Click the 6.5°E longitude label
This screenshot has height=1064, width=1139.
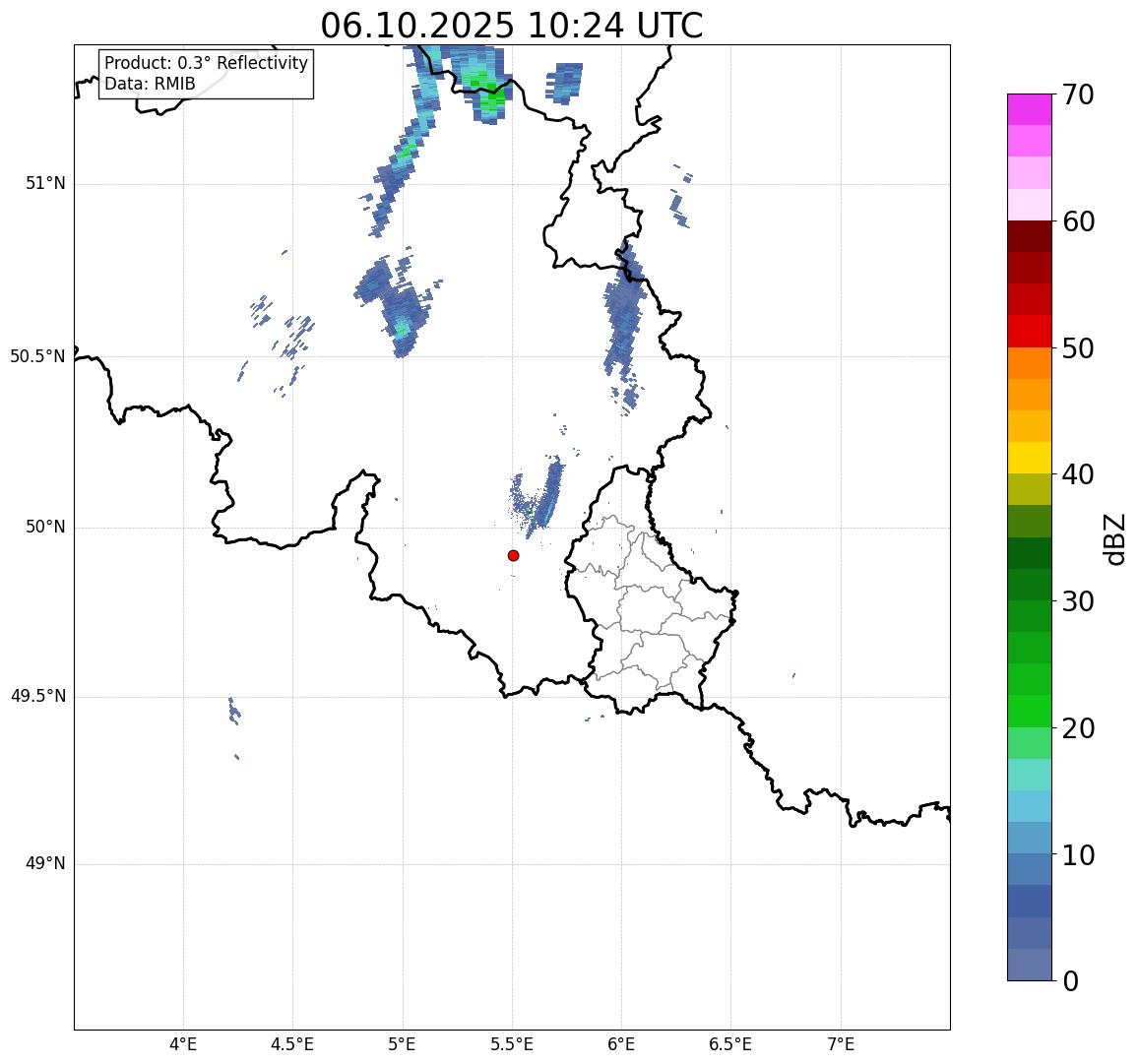click(x=730, y=1045)
